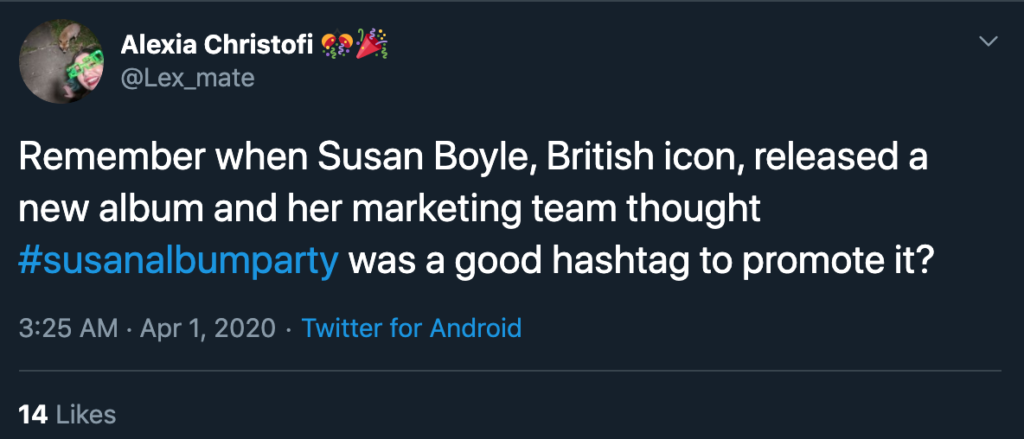Click the word Likes below divider

(x=85, y=413)
